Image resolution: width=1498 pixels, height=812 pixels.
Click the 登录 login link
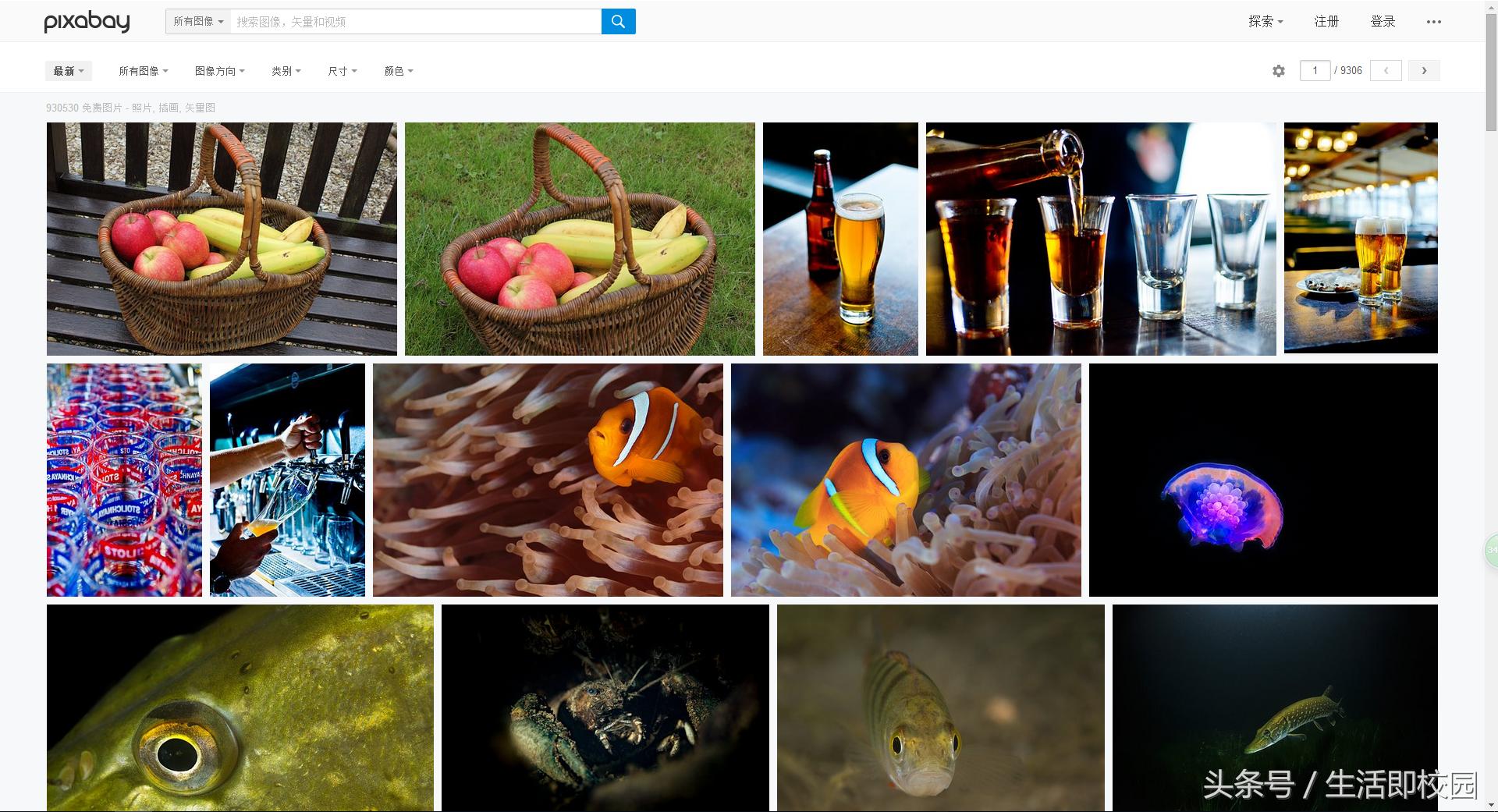click(x=1383, y=22)
